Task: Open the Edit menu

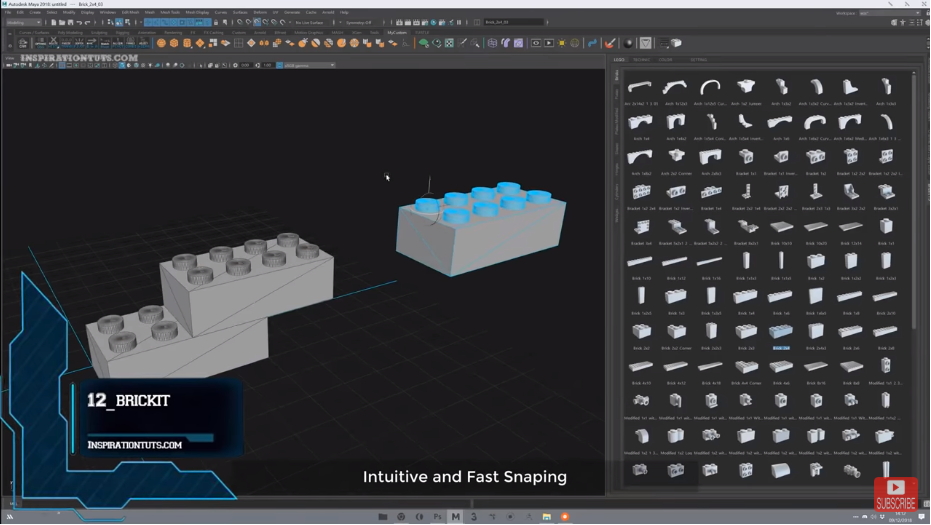Action: 20,12
